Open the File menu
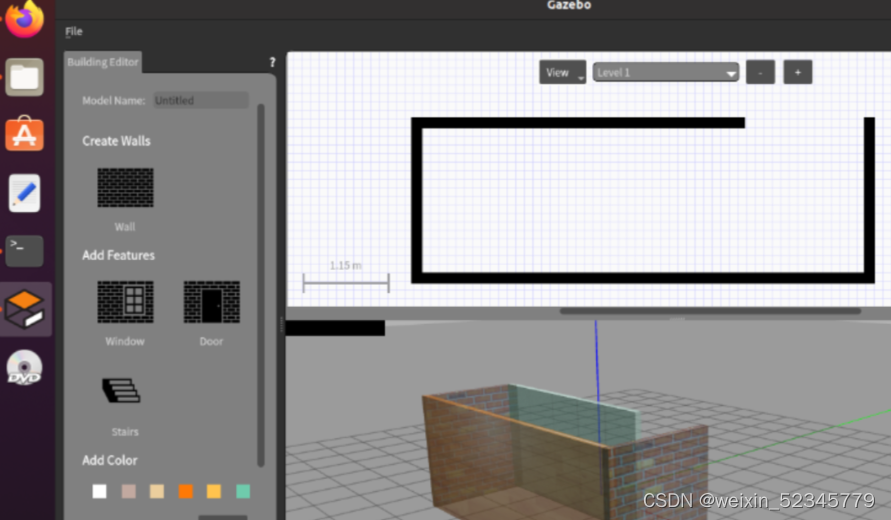The width and height of the screenshot is (891, 520). click(73, 32)
